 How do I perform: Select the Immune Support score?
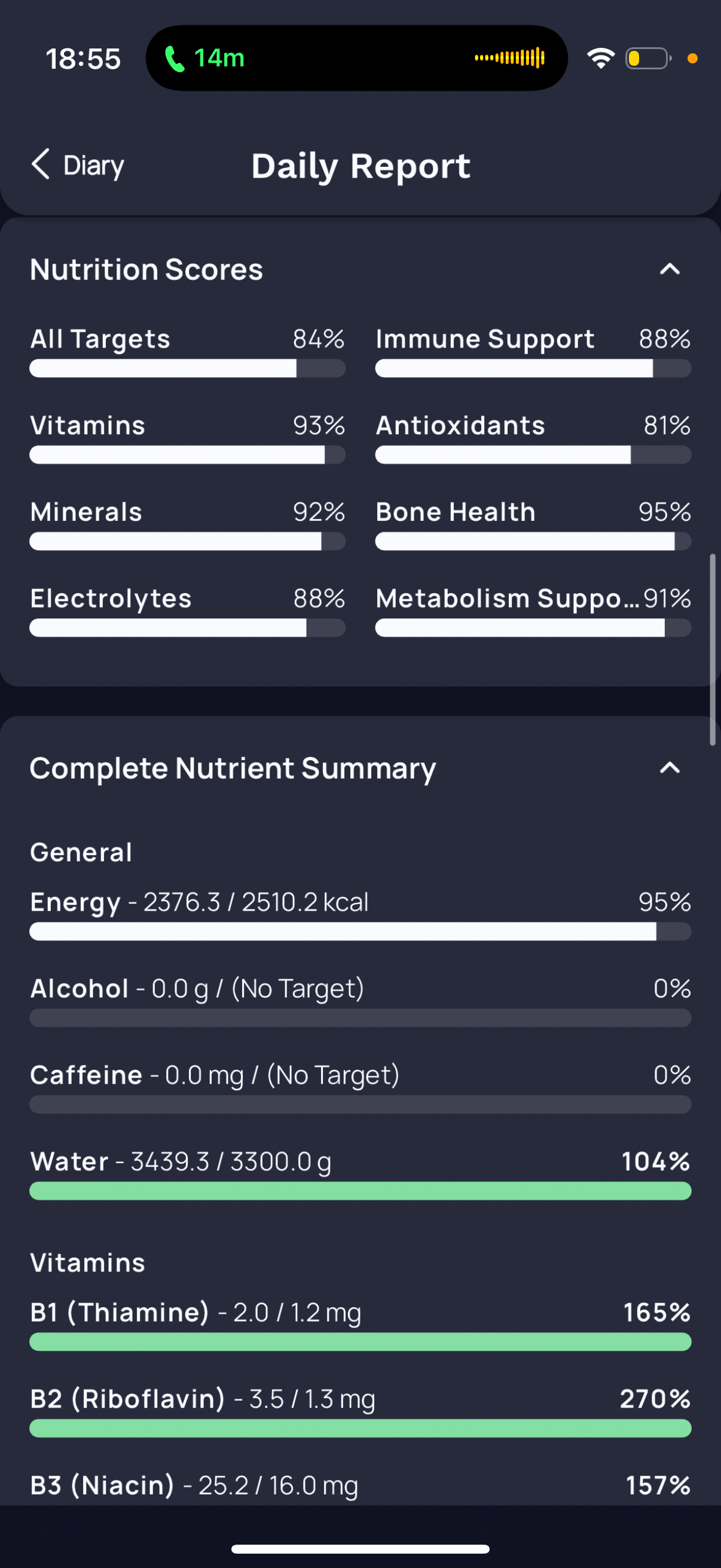[x=533, y=351]
